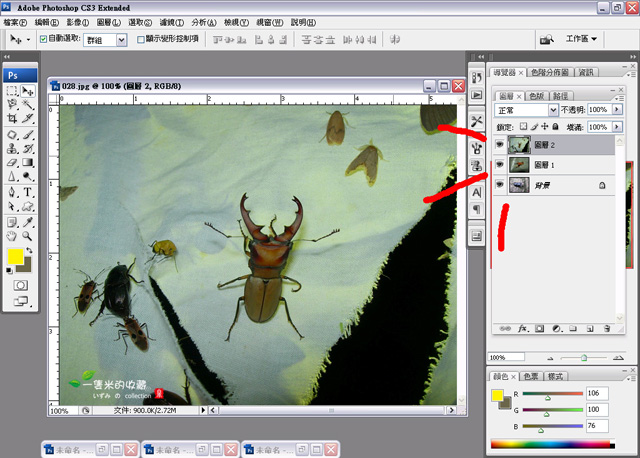This screenshot has width=640, height=458.
Task: Switch to the 資訊 panel tab
Action: (586, 72)
